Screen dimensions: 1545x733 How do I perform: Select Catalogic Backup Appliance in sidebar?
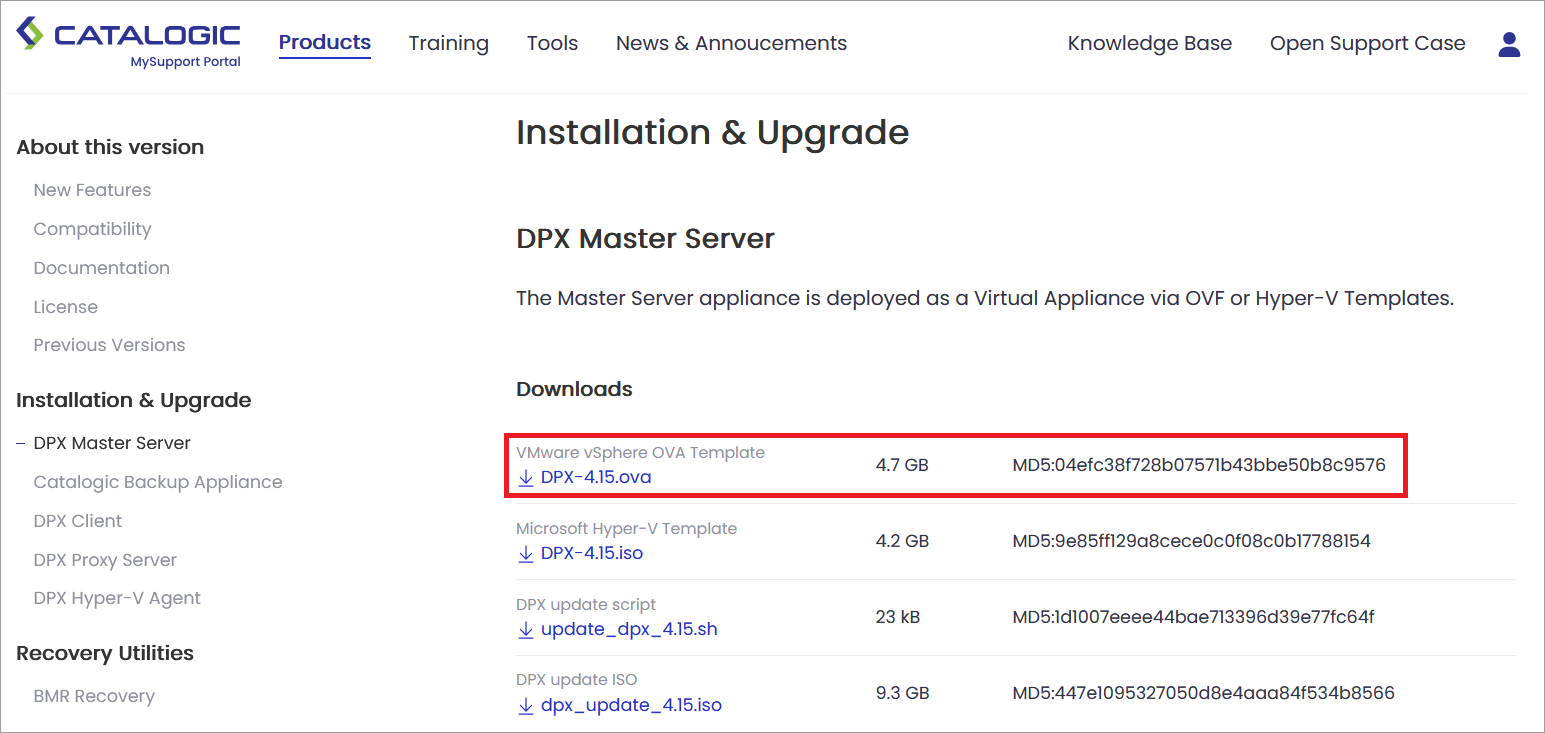point(158,482)
